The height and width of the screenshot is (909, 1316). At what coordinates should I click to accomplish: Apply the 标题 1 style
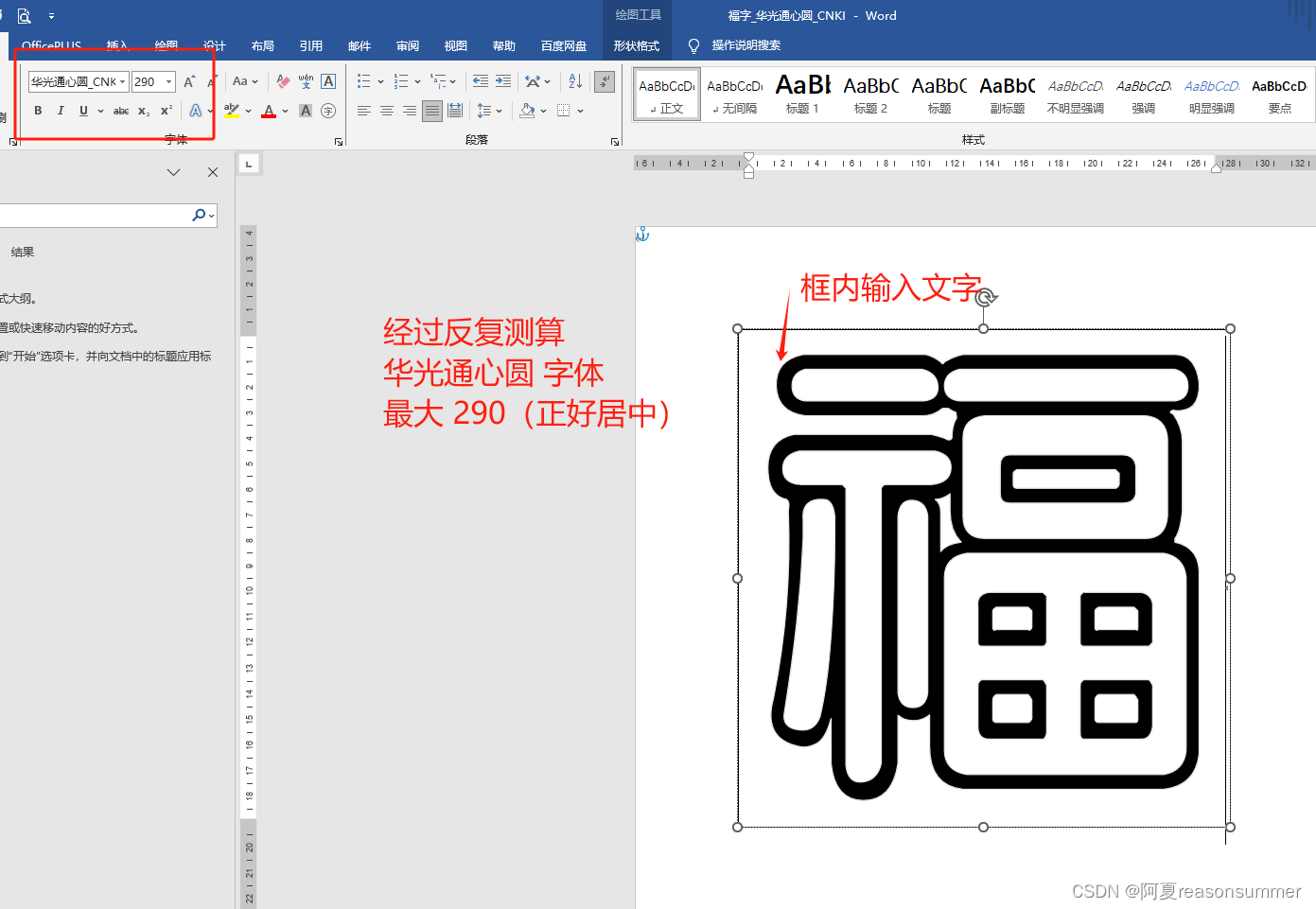803,95
